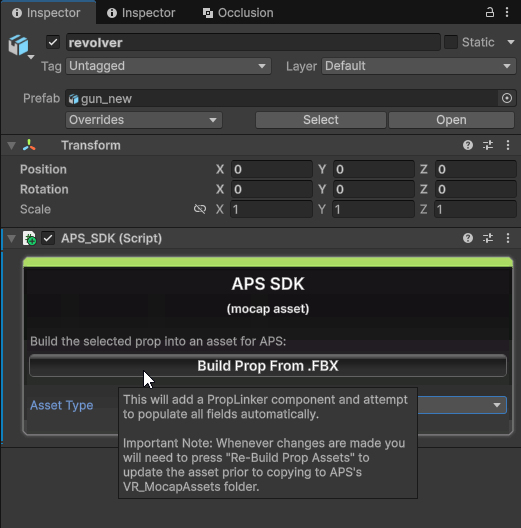The image size is (521, 528).
Task: Lock the Inspector panel
Action: coord(490,12)
